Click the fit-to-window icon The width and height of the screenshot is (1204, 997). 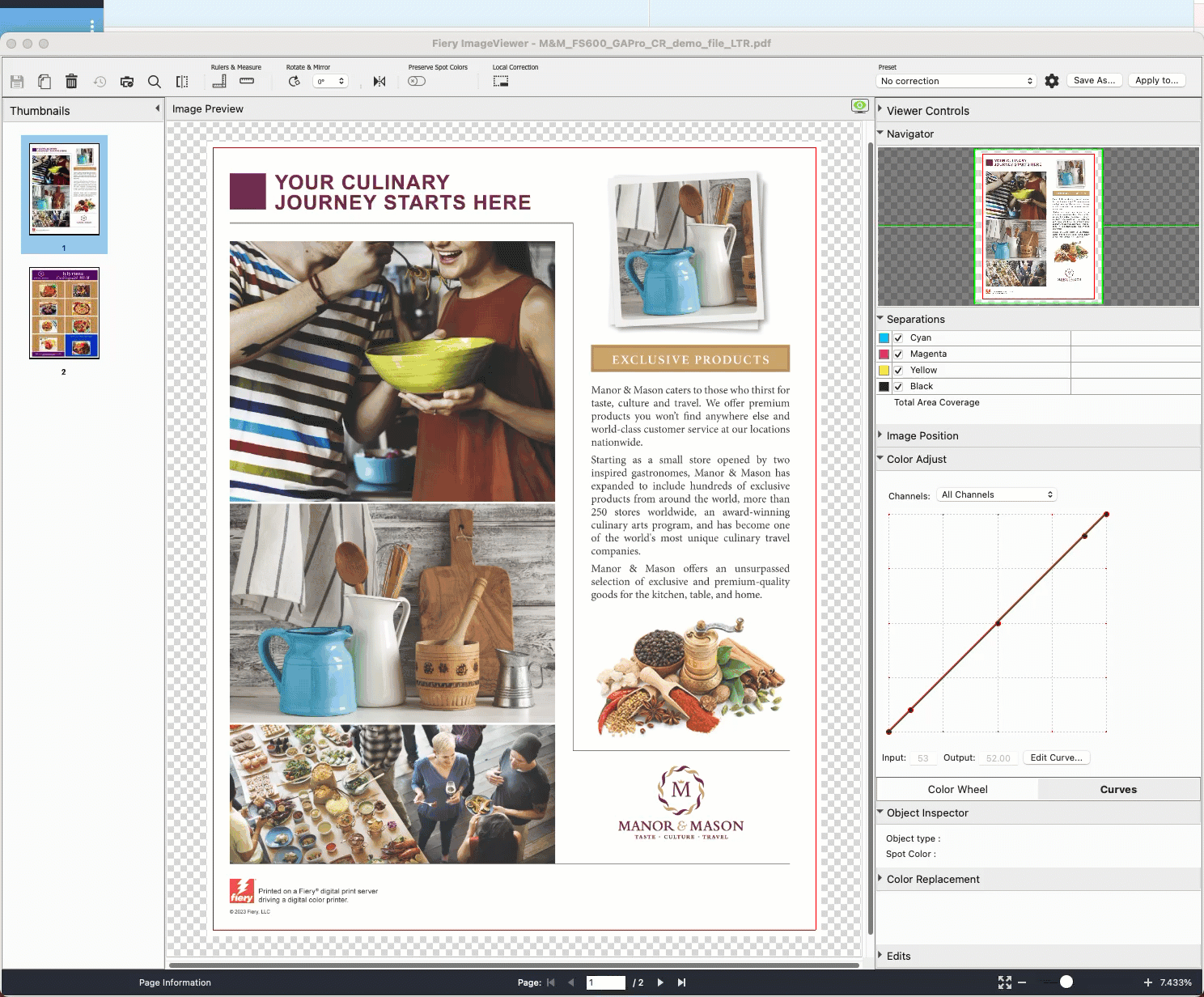coord(1005,982)
